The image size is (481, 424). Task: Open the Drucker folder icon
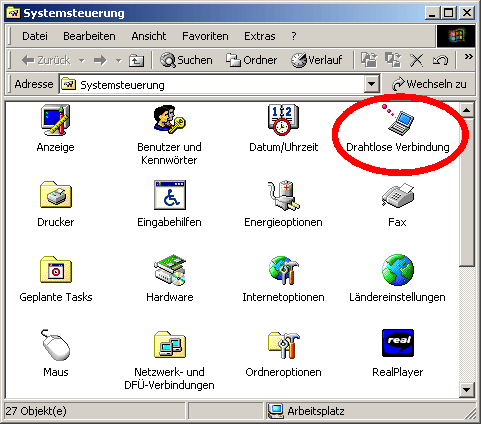(56, 195)
